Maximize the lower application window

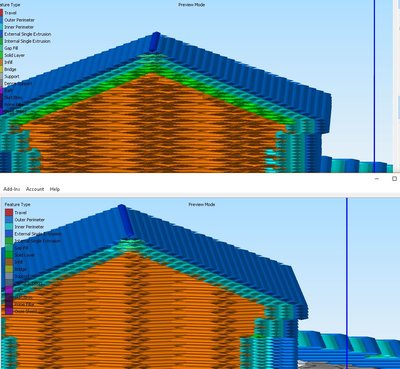(394, 179)
